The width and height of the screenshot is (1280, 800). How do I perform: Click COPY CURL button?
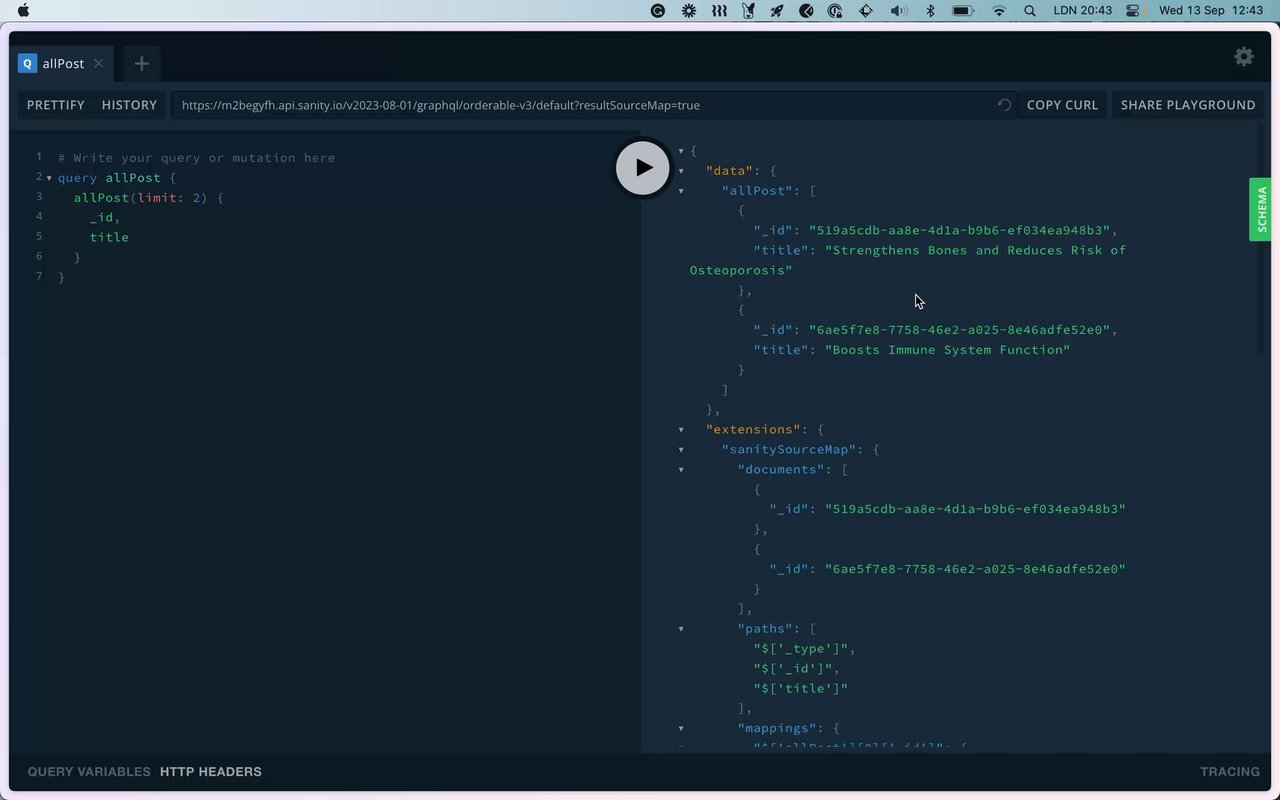pos(1062,105)
